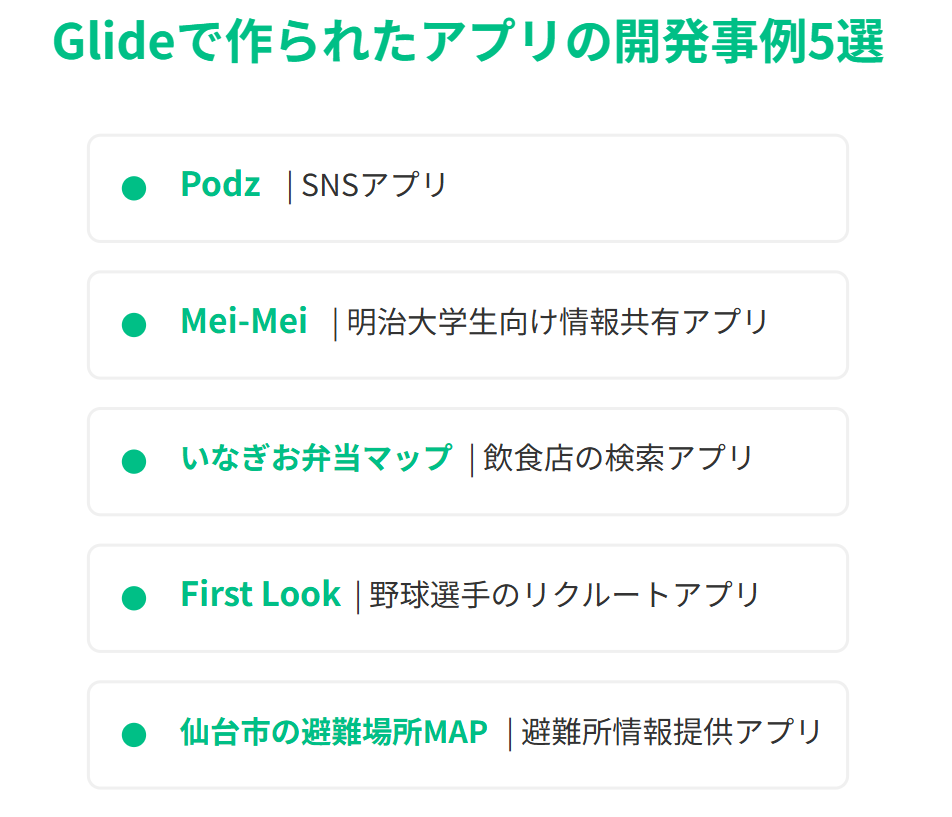Click the SNSアプリ description text

[x=374, y=186]
